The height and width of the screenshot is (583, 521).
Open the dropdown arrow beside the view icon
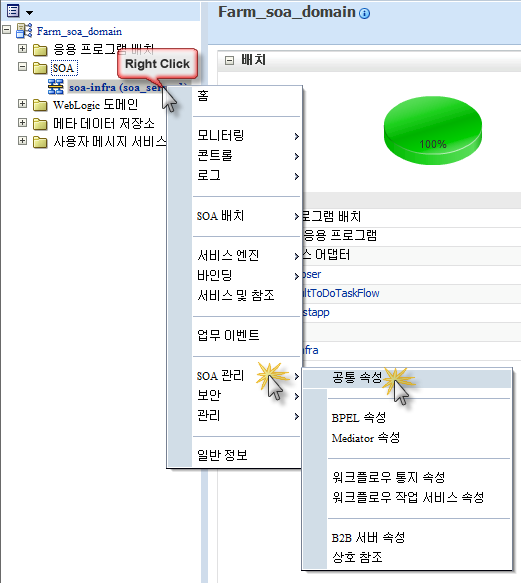coord(29,13)
